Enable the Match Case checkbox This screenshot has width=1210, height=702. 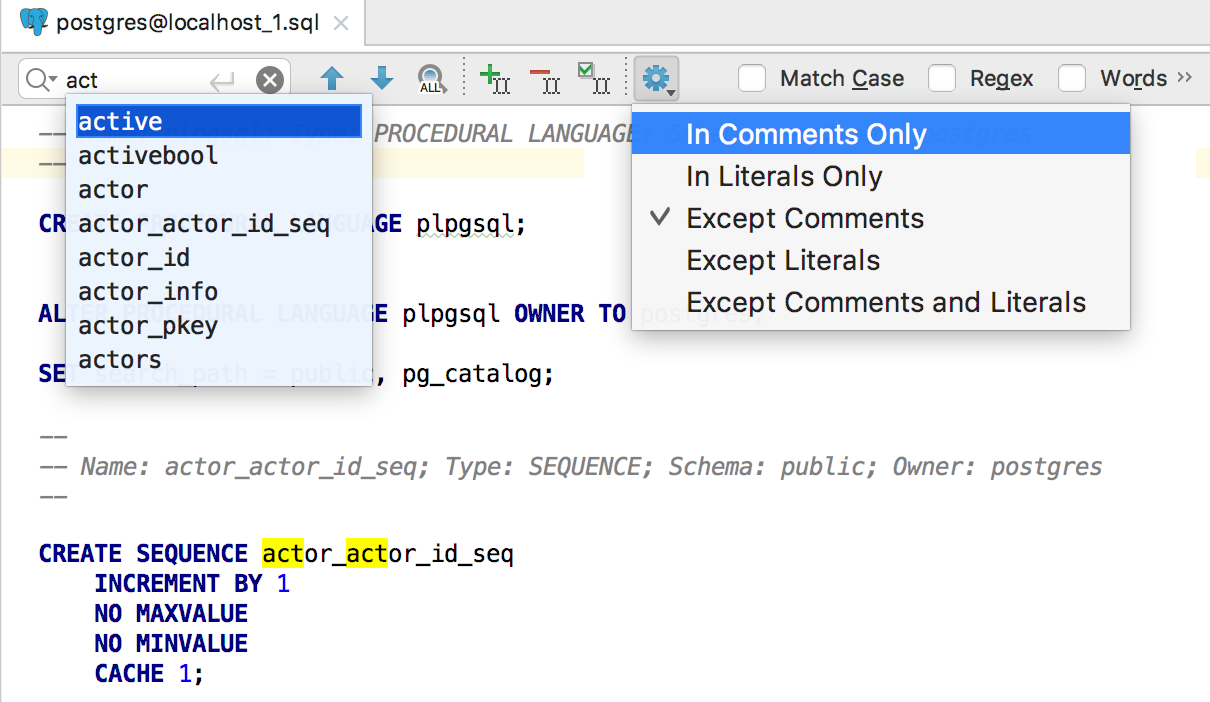752,78
